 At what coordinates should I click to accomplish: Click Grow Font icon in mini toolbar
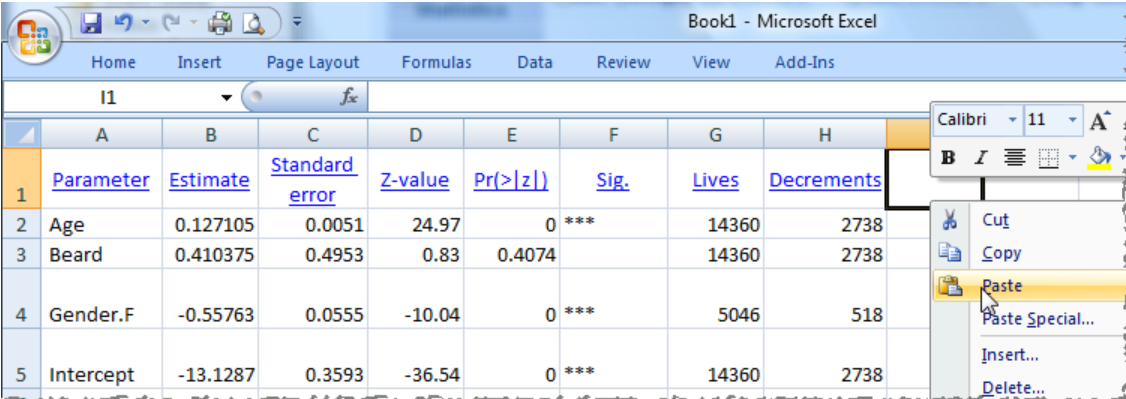point(1099,120)
